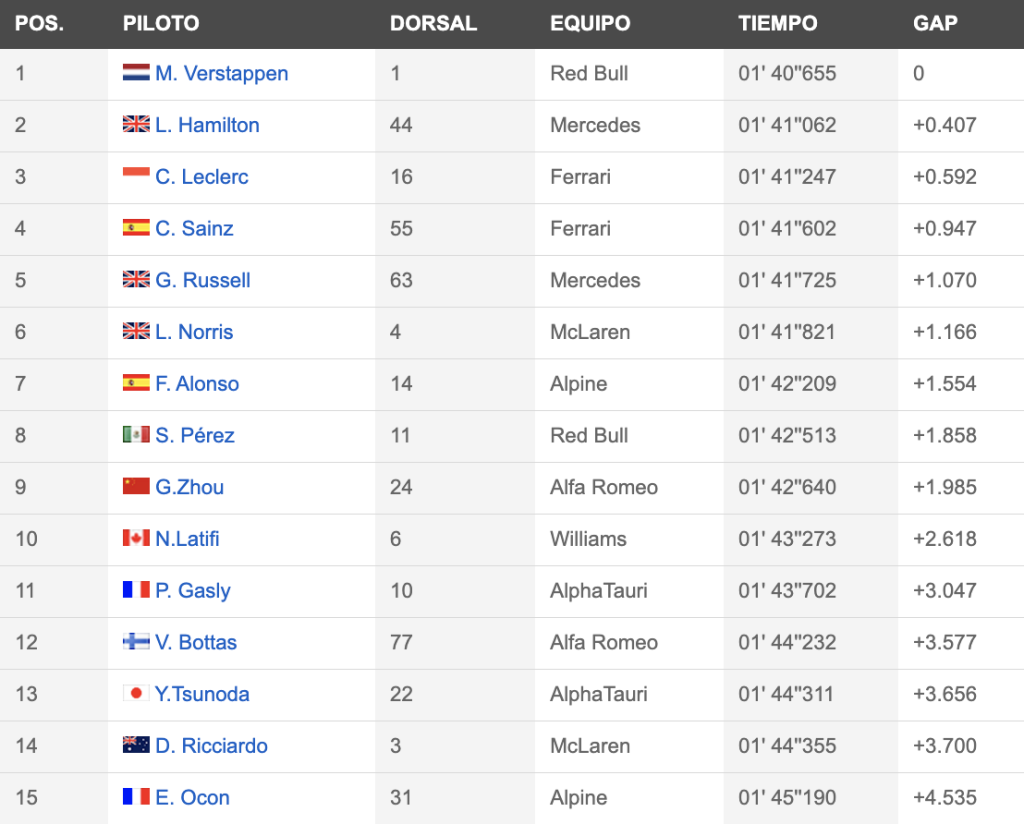
Task: Open M. Verstappen driver link
Action: click(221, 73)
